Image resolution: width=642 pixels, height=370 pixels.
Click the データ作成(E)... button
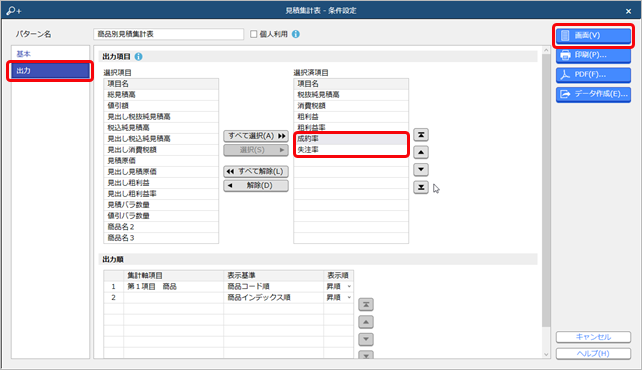[593, 94]
